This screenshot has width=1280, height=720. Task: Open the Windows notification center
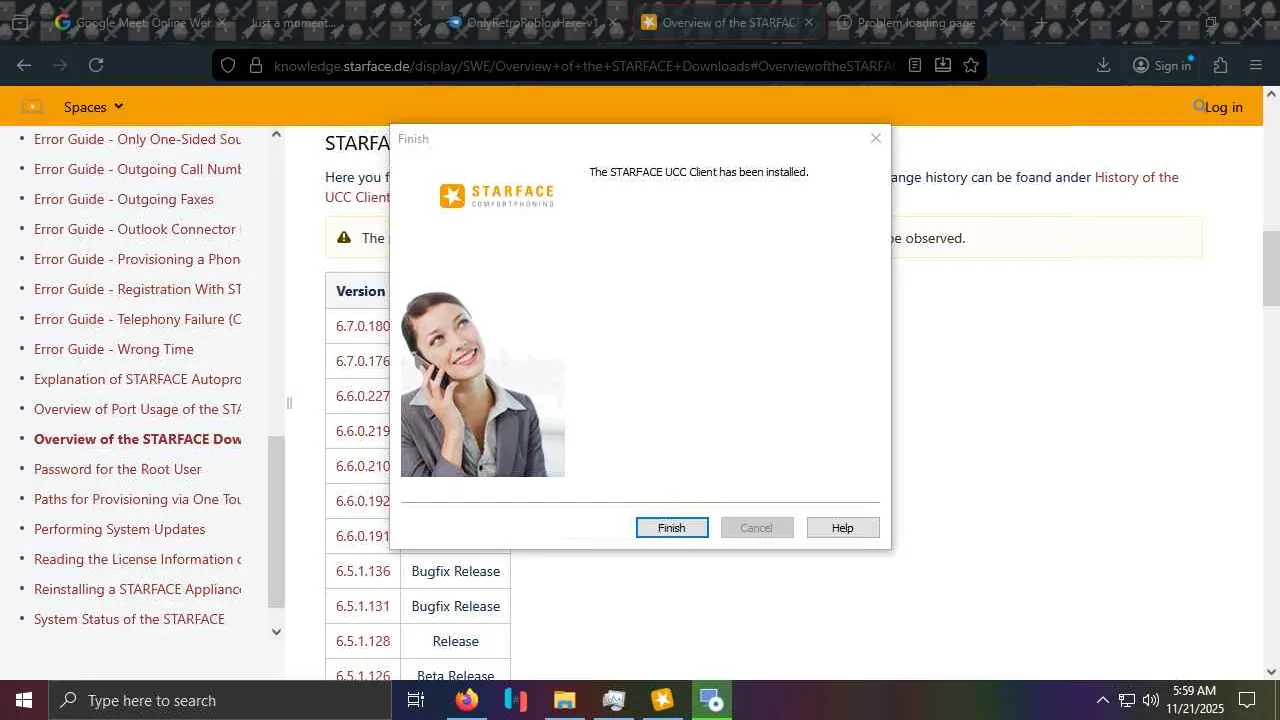(x=1247, y=700)
